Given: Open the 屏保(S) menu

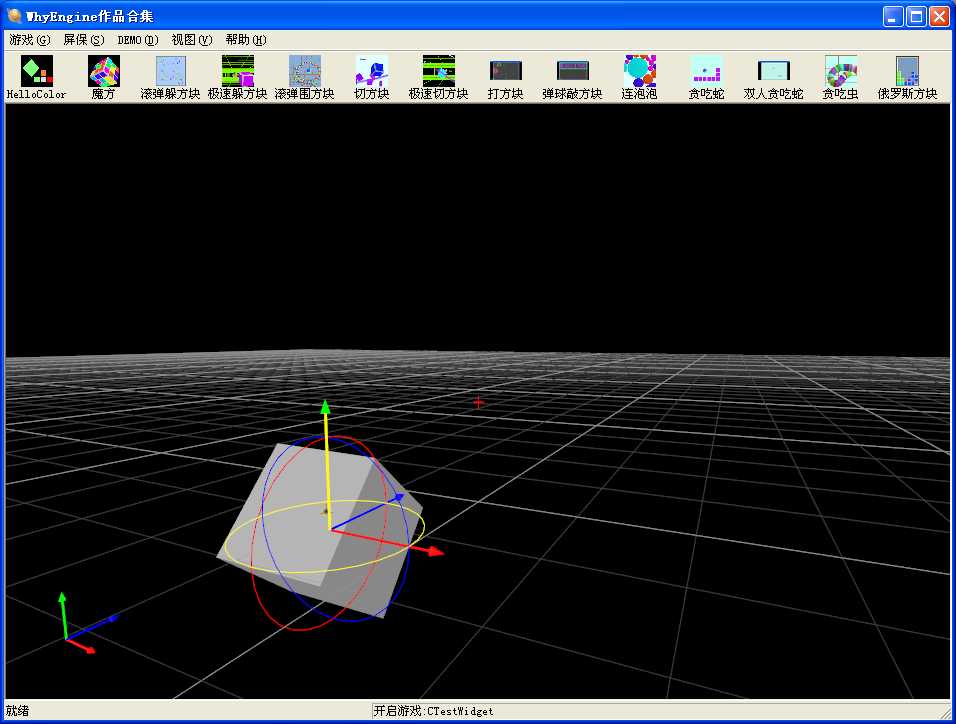Looking at the screenshot, I should tap(84, 40).
